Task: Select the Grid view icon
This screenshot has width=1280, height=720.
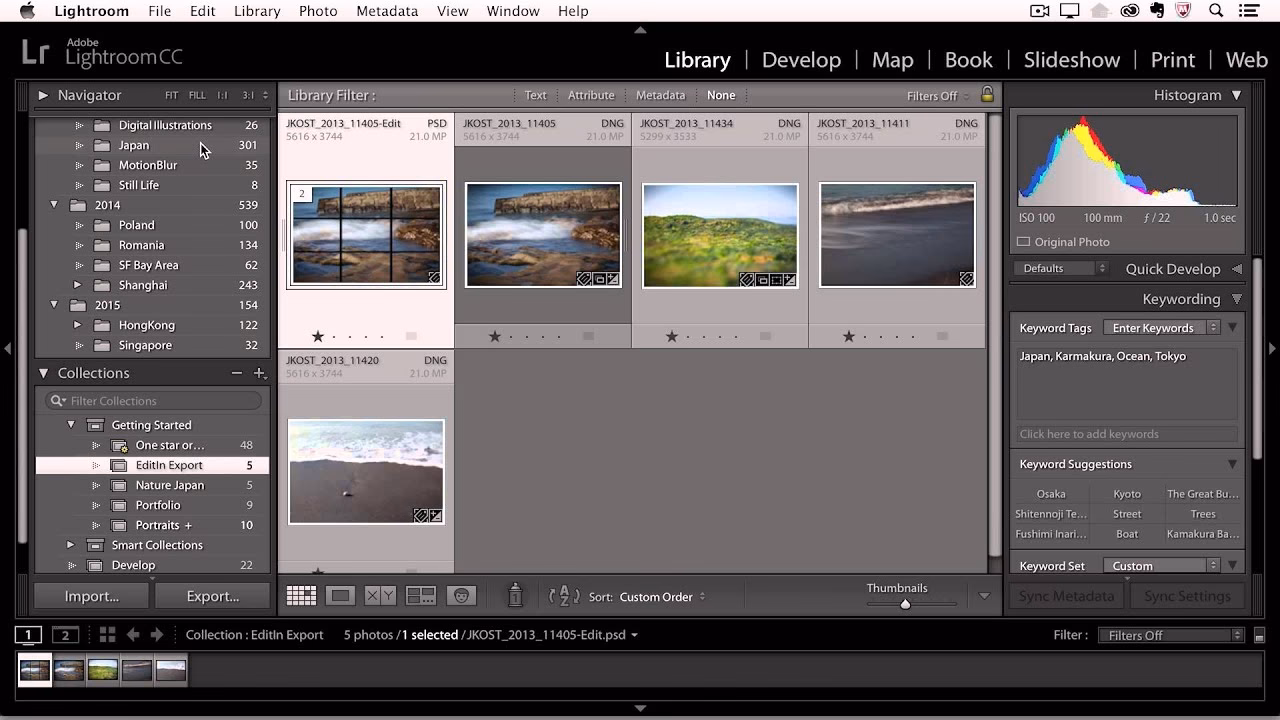Action: coord(301,595)
